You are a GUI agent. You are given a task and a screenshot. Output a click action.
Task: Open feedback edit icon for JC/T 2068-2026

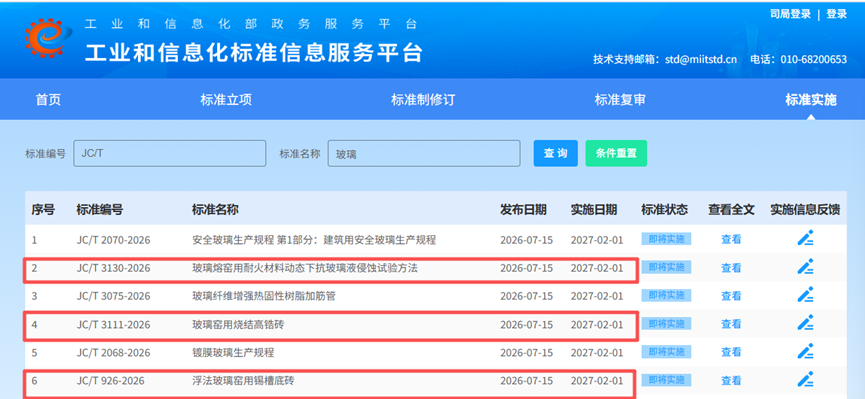coord(805,352)
